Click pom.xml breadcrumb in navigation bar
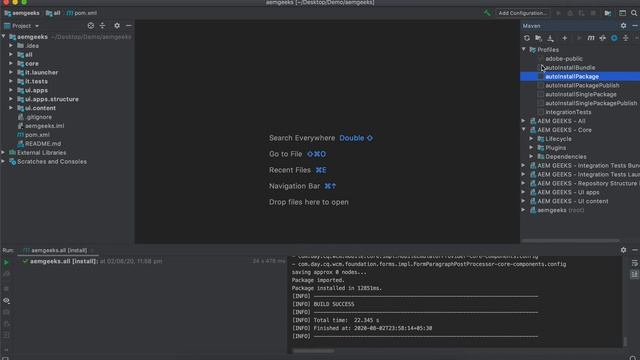 point(82,13)
